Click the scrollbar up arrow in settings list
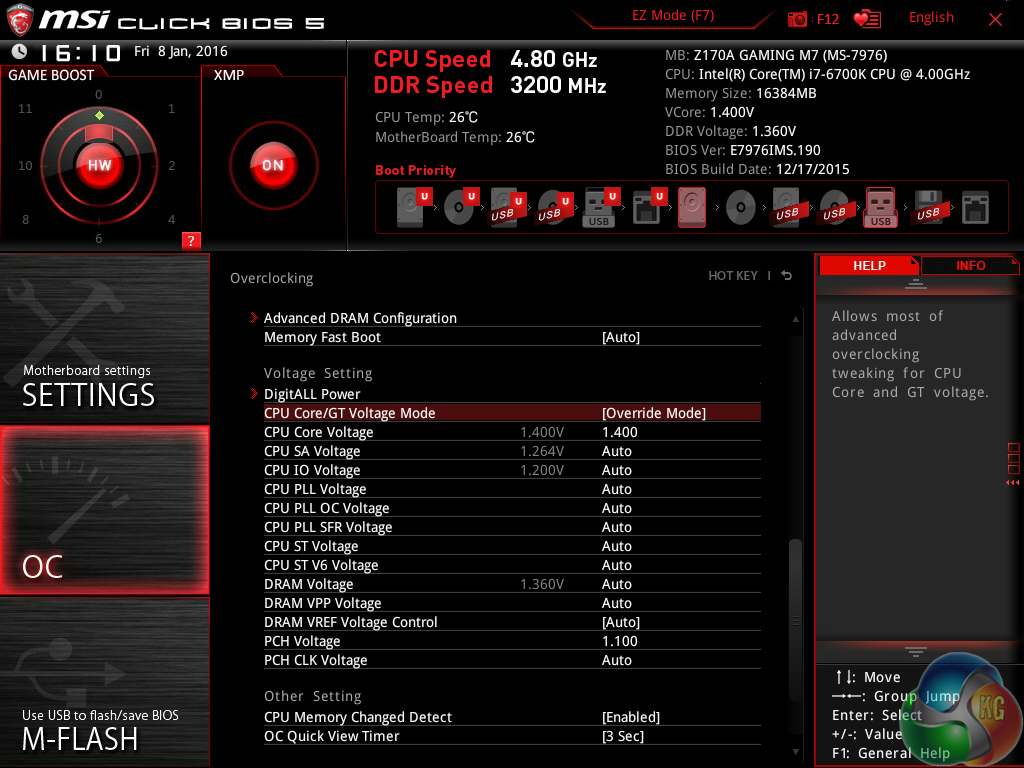The height and width of the screenshot is (768, 1024). (795, 319)
